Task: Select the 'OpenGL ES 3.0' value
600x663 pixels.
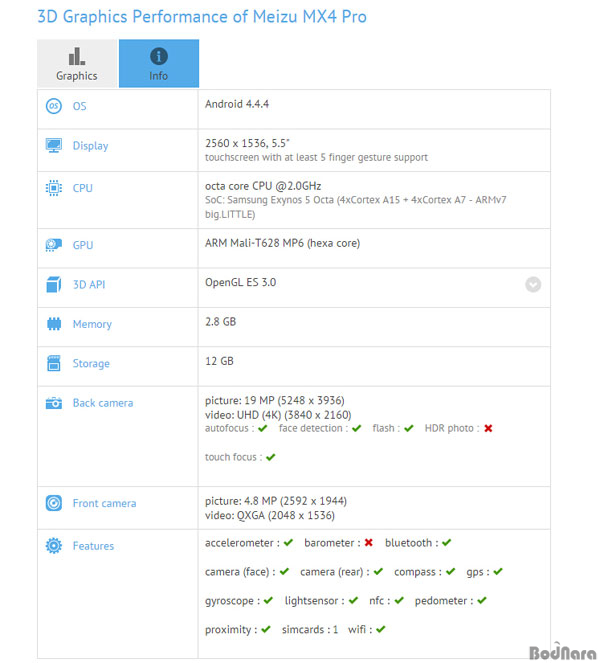Action: coord(241,282)
